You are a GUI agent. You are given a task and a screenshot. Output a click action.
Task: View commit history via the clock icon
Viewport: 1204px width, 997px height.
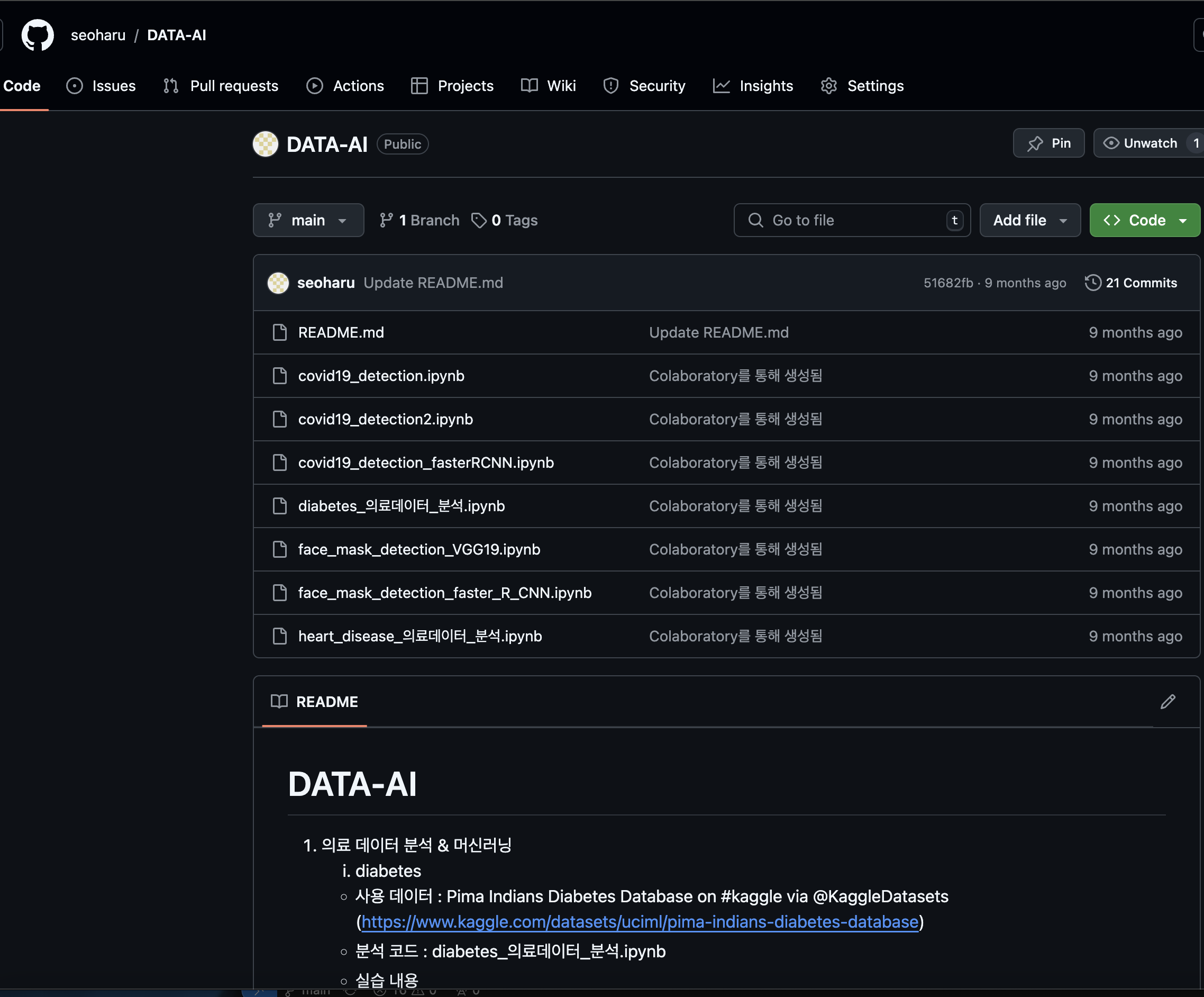1093,283
